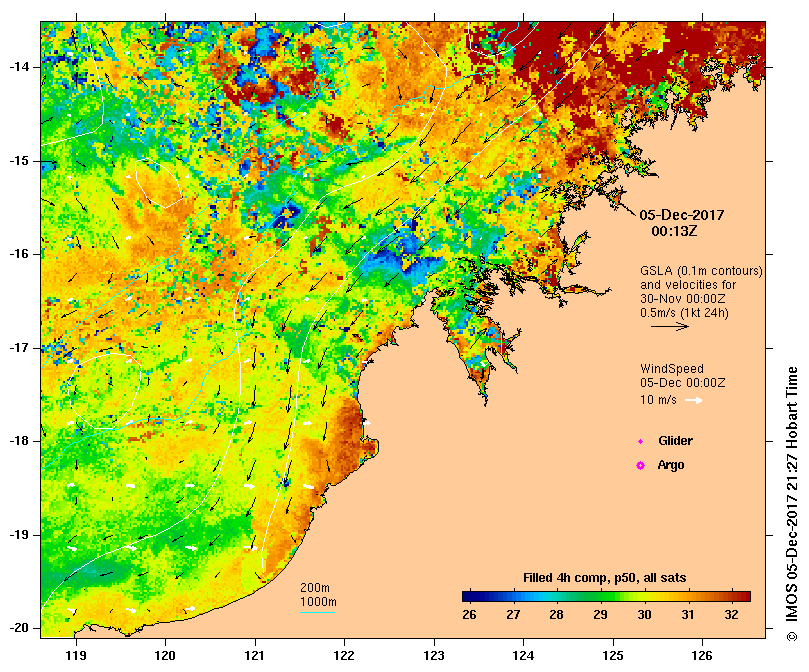Click the text '0.5m/s (1kt 24h)'

[684, 312]
